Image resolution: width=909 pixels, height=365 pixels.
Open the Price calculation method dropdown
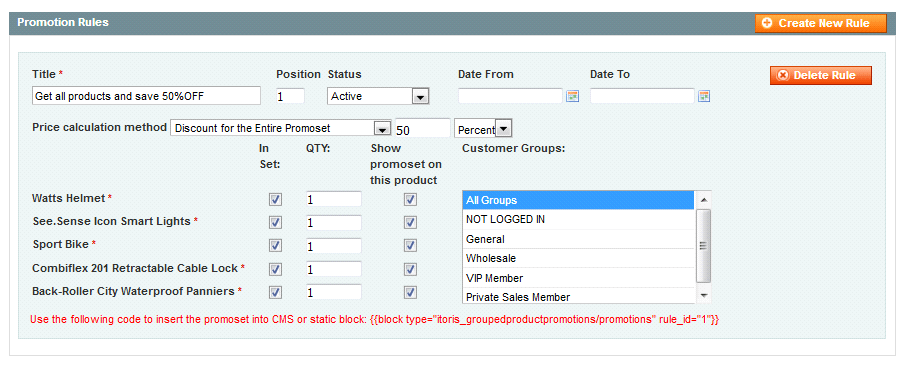(281, 128)
